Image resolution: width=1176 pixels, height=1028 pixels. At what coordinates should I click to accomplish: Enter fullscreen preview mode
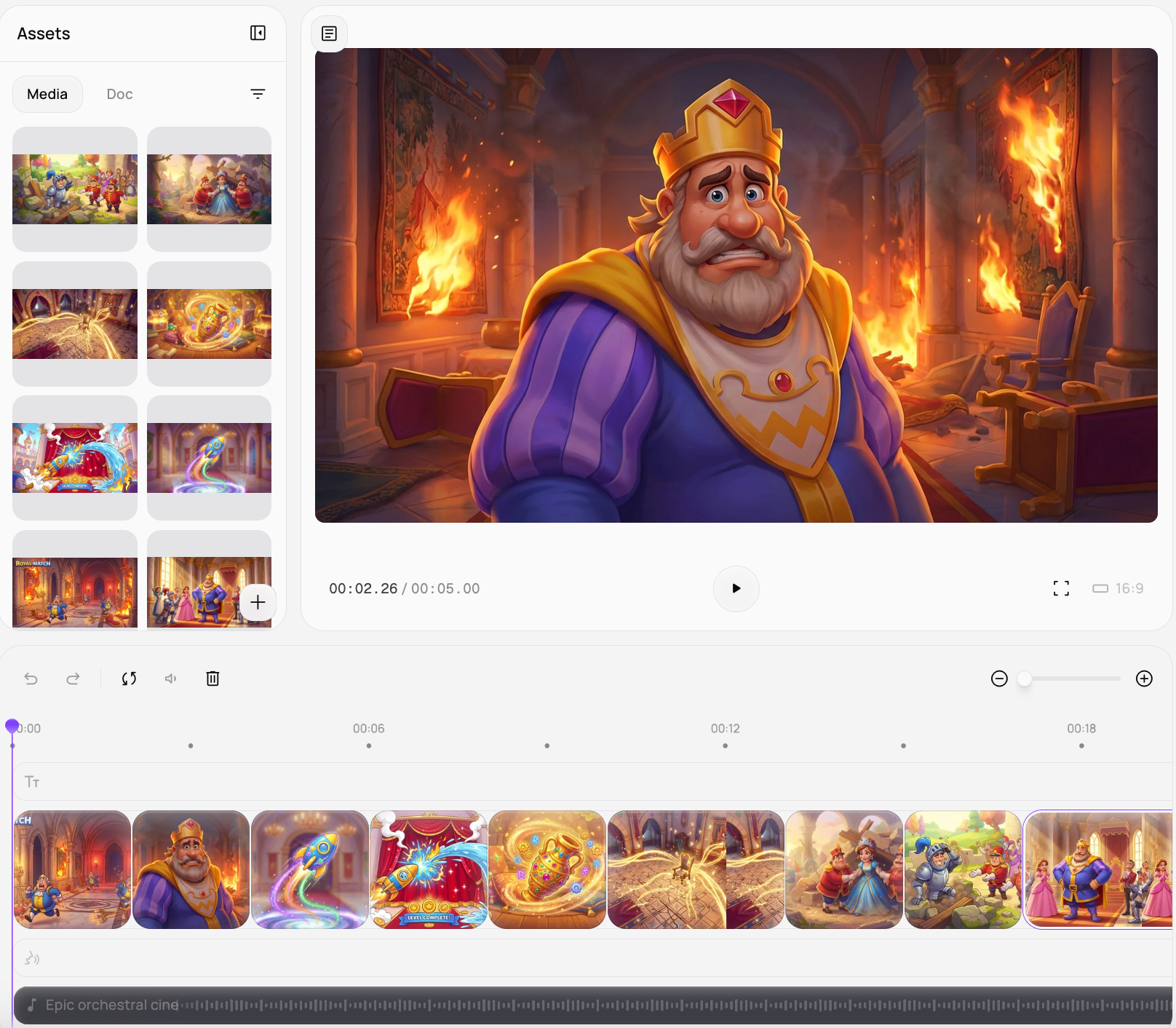coord(1061,588)
